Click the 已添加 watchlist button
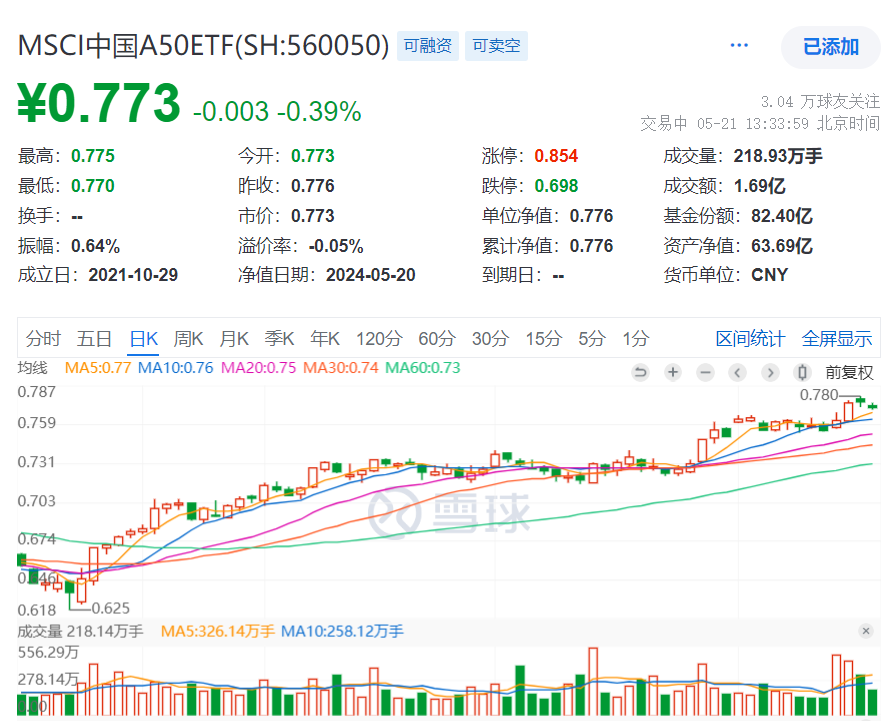The image size is (896, 721). pos(830,47)
